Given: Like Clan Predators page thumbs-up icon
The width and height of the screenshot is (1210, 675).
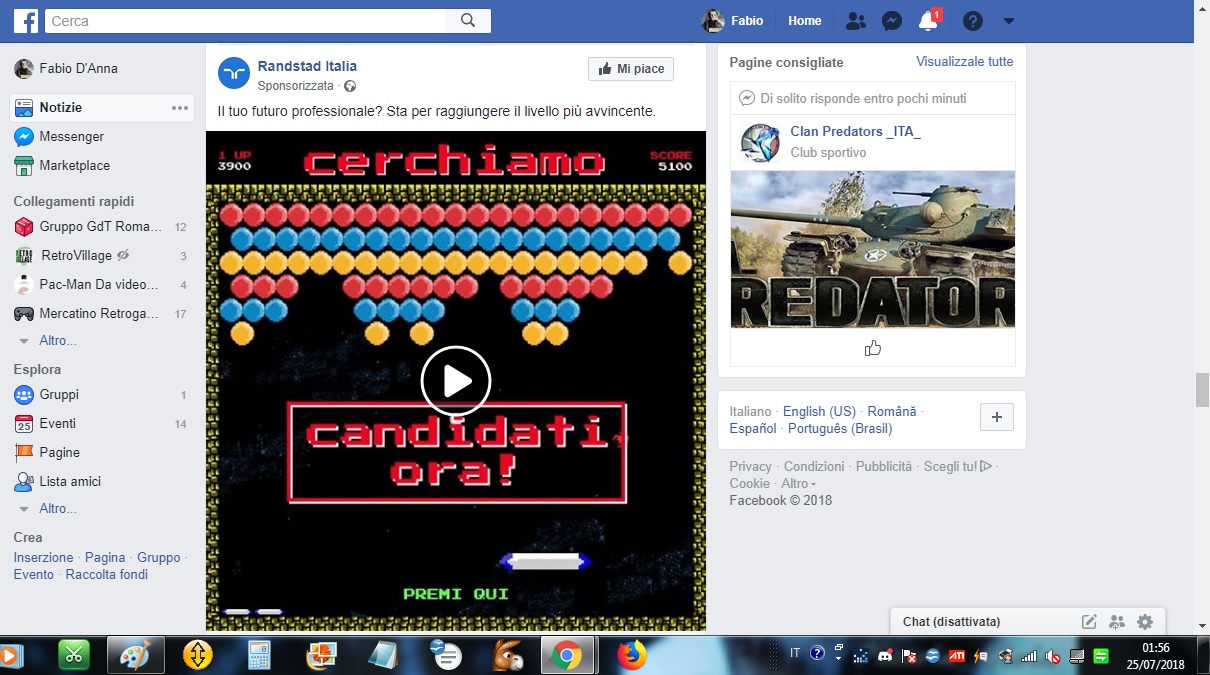Looking at the screenshot, I should click(873, 347).
